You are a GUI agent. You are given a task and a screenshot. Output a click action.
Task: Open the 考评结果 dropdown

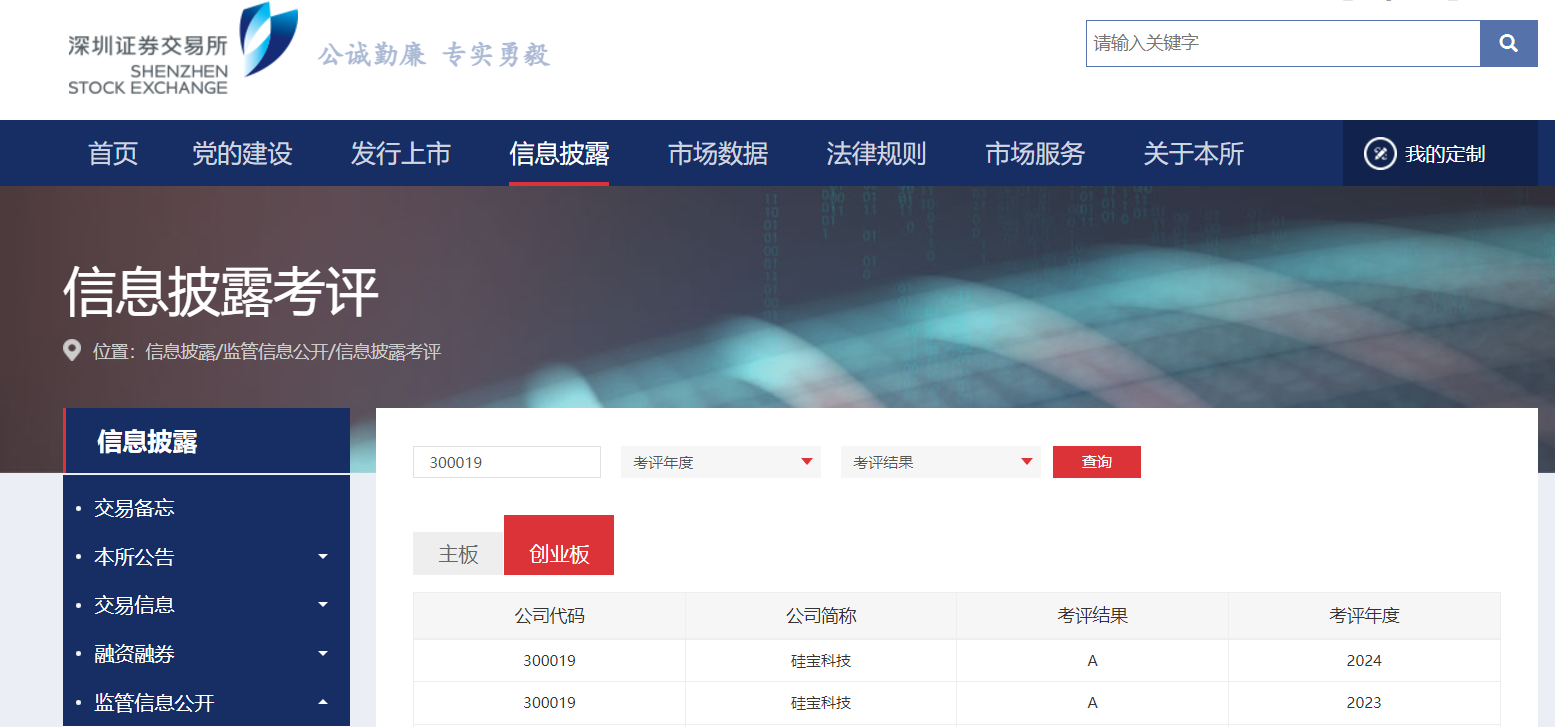pyautogui.click(x=940, y=462)
